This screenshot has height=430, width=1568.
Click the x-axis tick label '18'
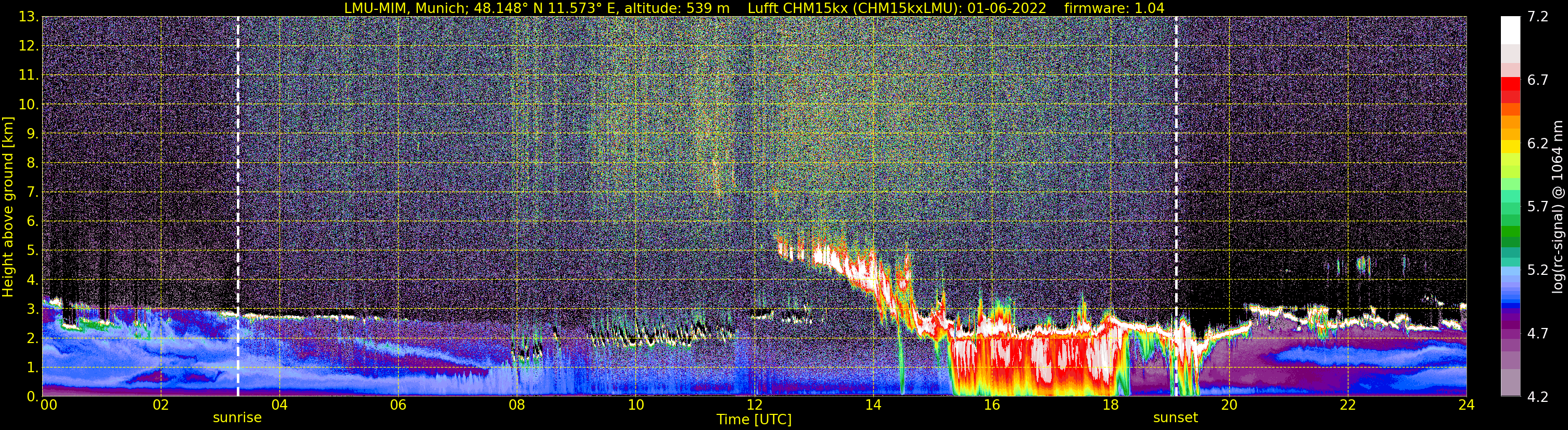(x=1110, y=405)
